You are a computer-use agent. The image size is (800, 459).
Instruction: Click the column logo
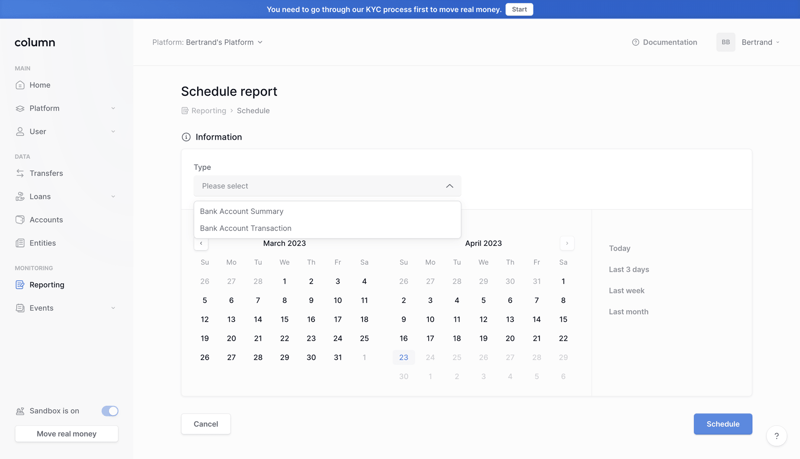[x=35, y=42]
